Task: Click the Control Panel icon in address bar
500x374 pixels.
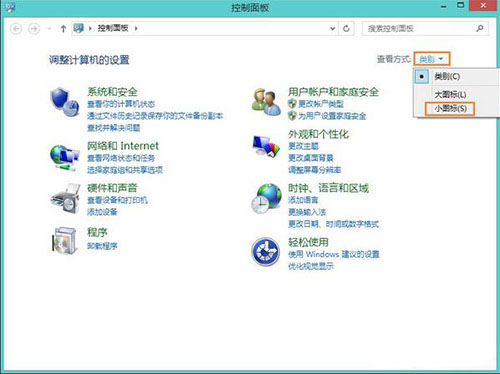Action: [79, 28]
